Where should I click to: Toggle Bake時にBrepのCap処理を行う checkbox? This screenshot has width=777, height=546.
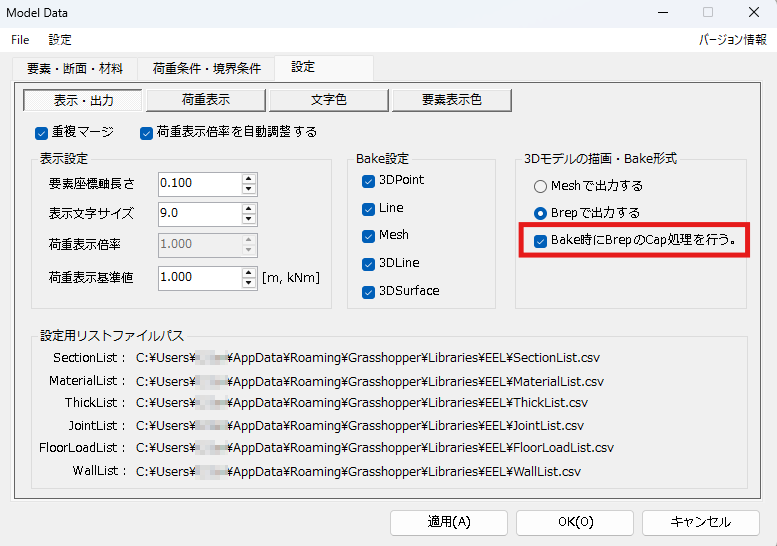point(541,241)
